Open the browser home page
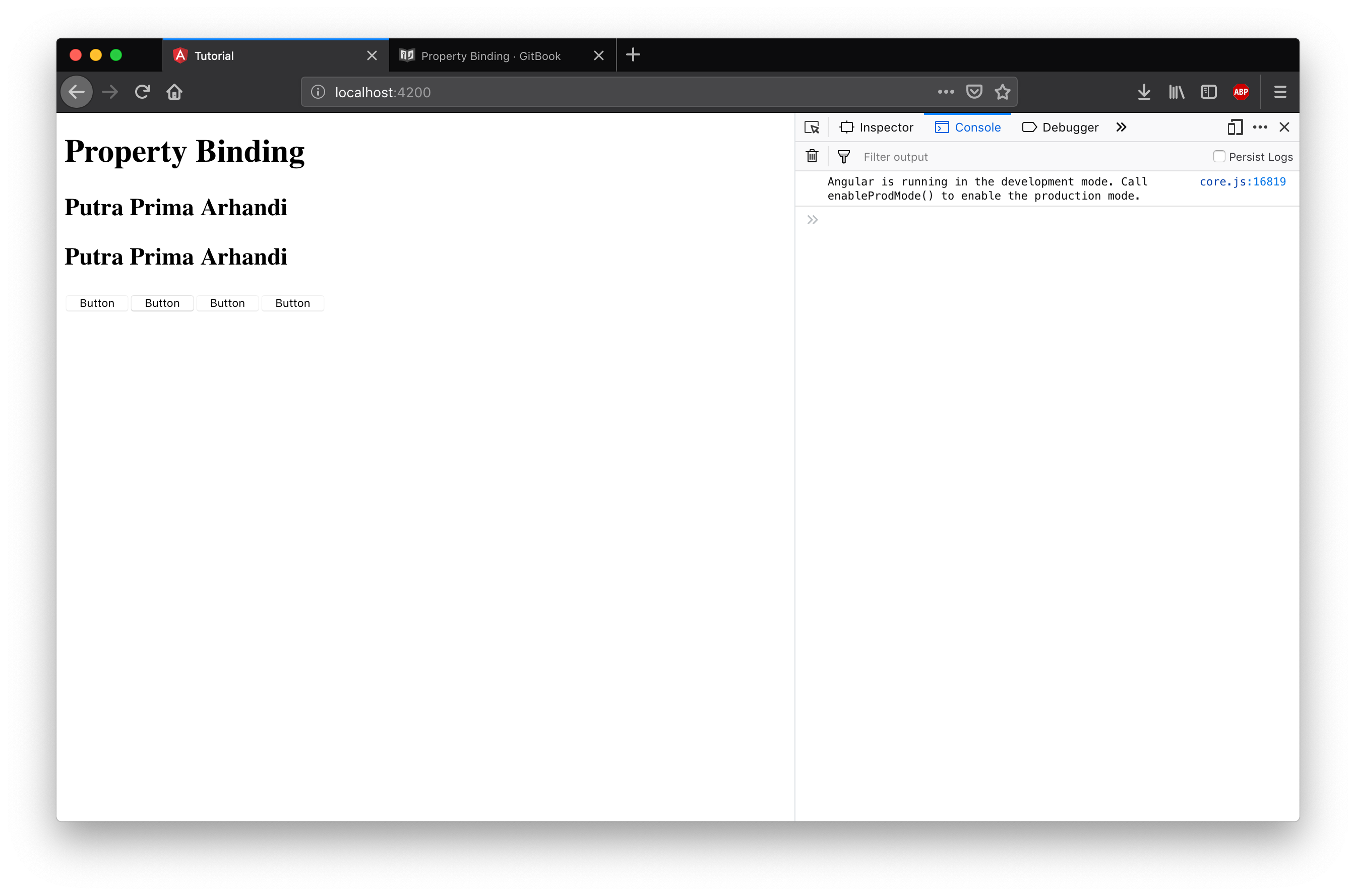The height and width of the screenshot is (896, 1356). tap(174, 92)
